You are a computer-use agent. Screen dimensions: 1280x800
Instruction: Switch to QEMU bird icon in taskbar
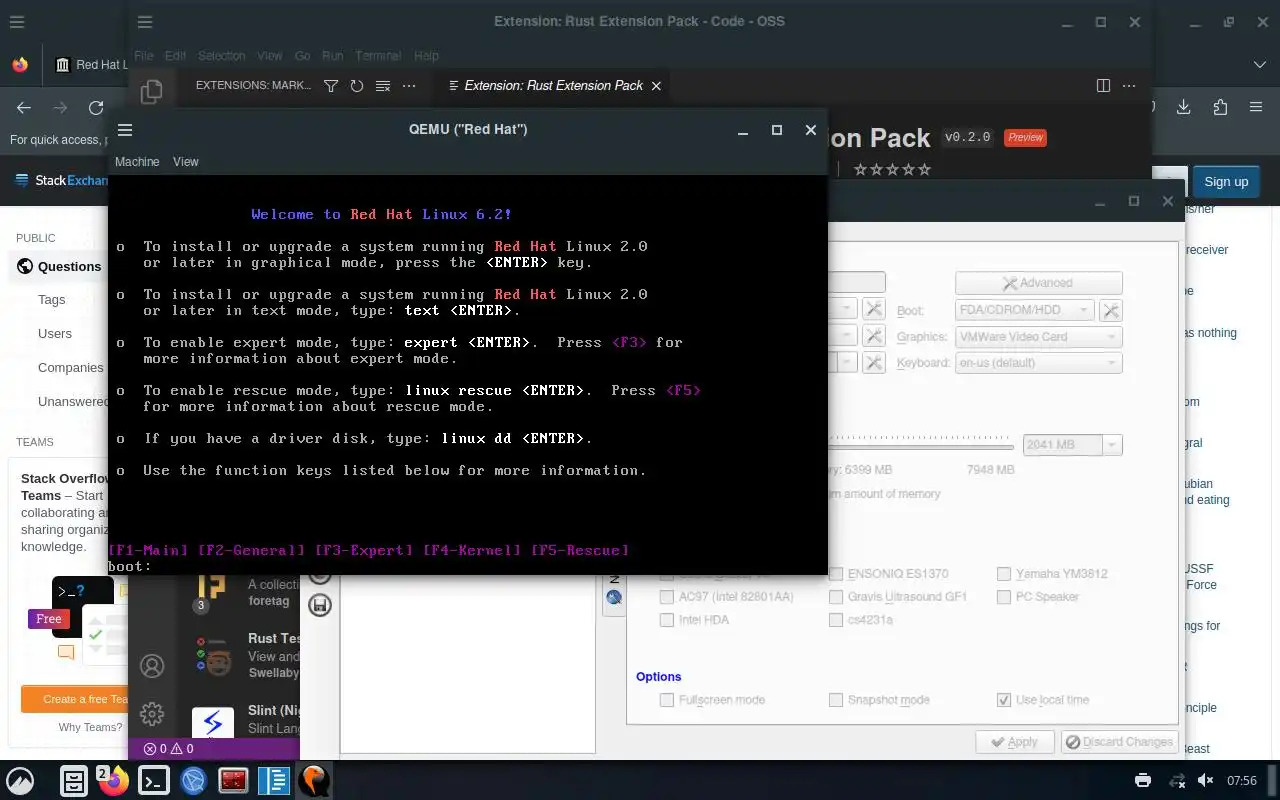(x=314, y=780)
